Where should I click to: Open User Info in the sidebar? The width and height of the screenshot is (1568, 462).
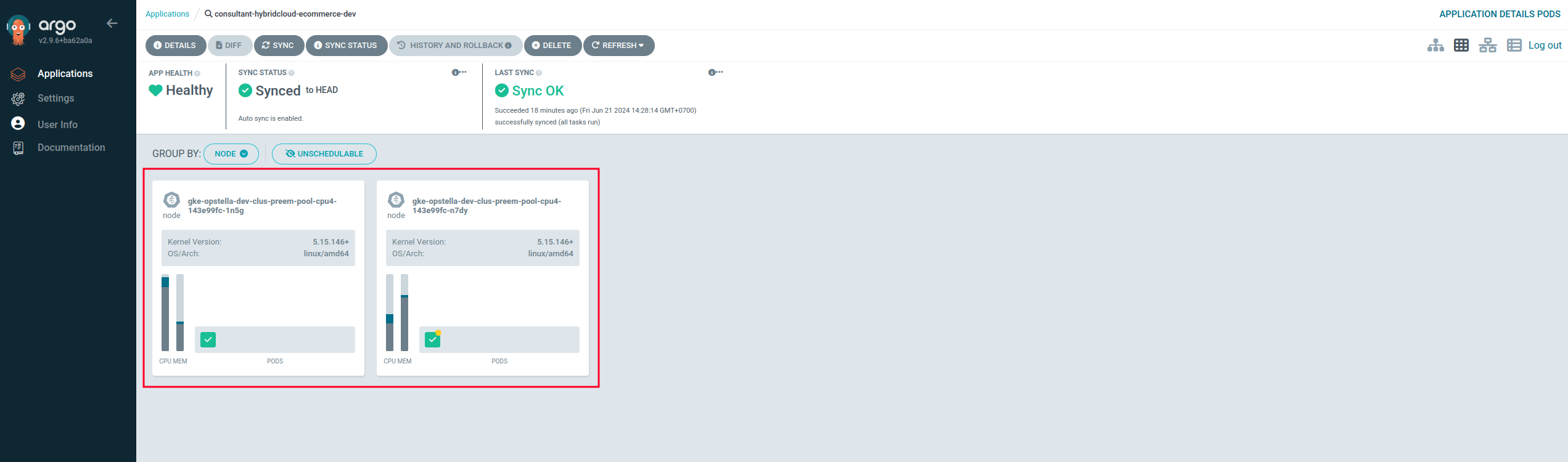tap(57, 124)
